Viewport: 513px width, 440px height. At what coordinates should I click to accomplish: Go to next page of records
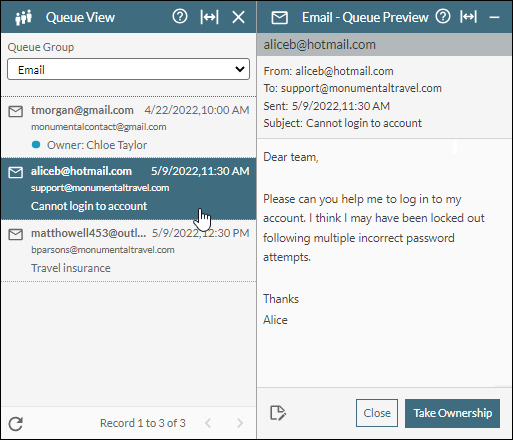tap(240, 423)
